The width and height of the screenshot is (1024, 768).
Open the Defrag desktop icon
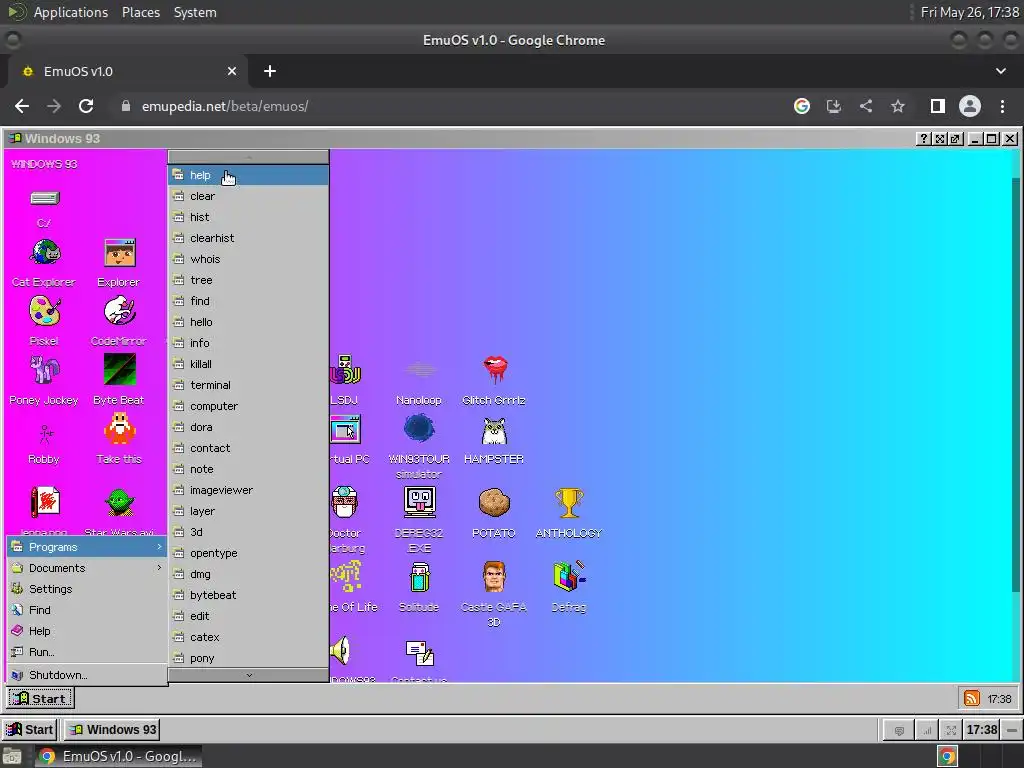[x=569, y=577]
